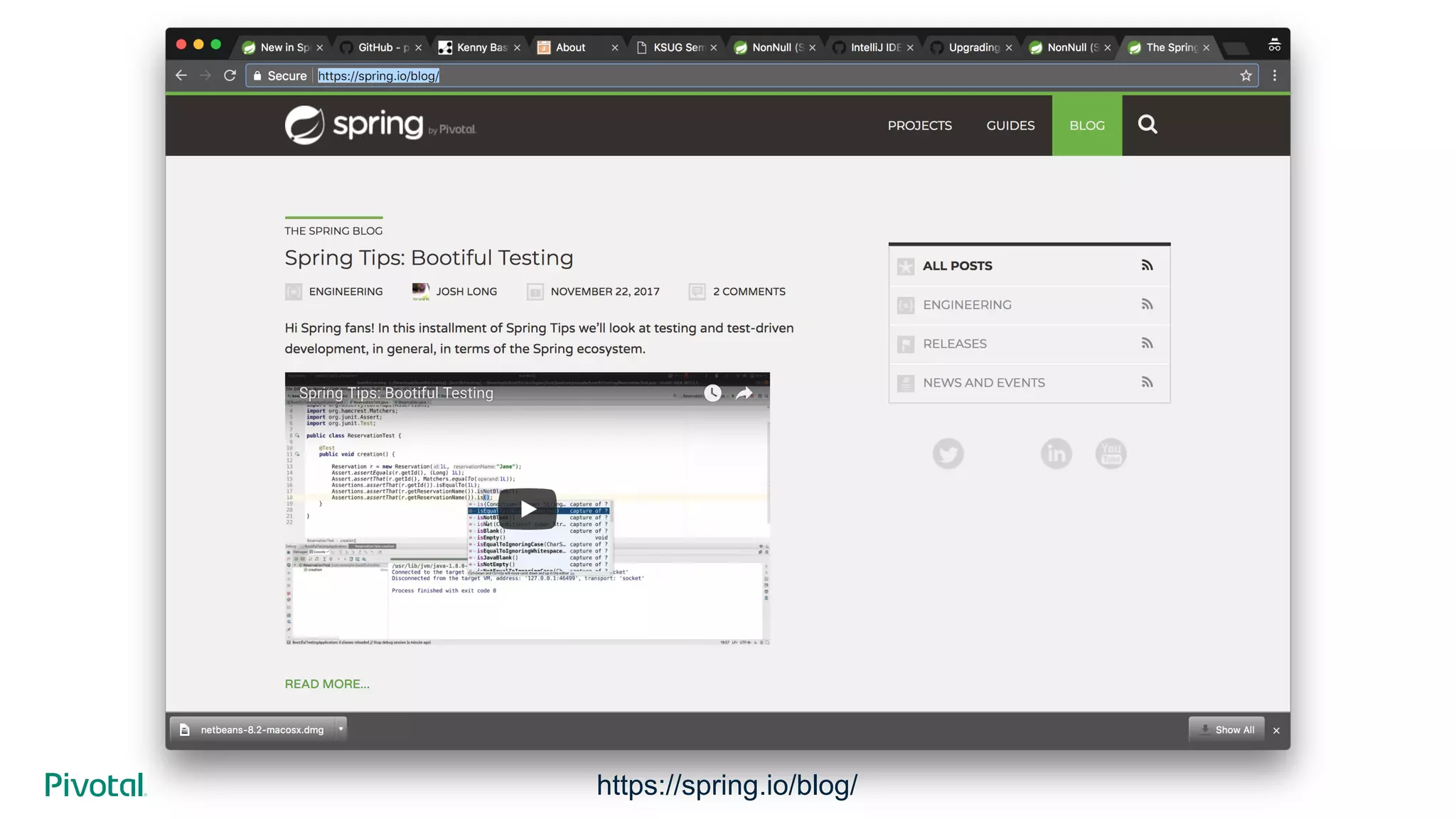Open the LinkedIn social icon
Screen dimensions: 1456x819
click(1056, 454)
